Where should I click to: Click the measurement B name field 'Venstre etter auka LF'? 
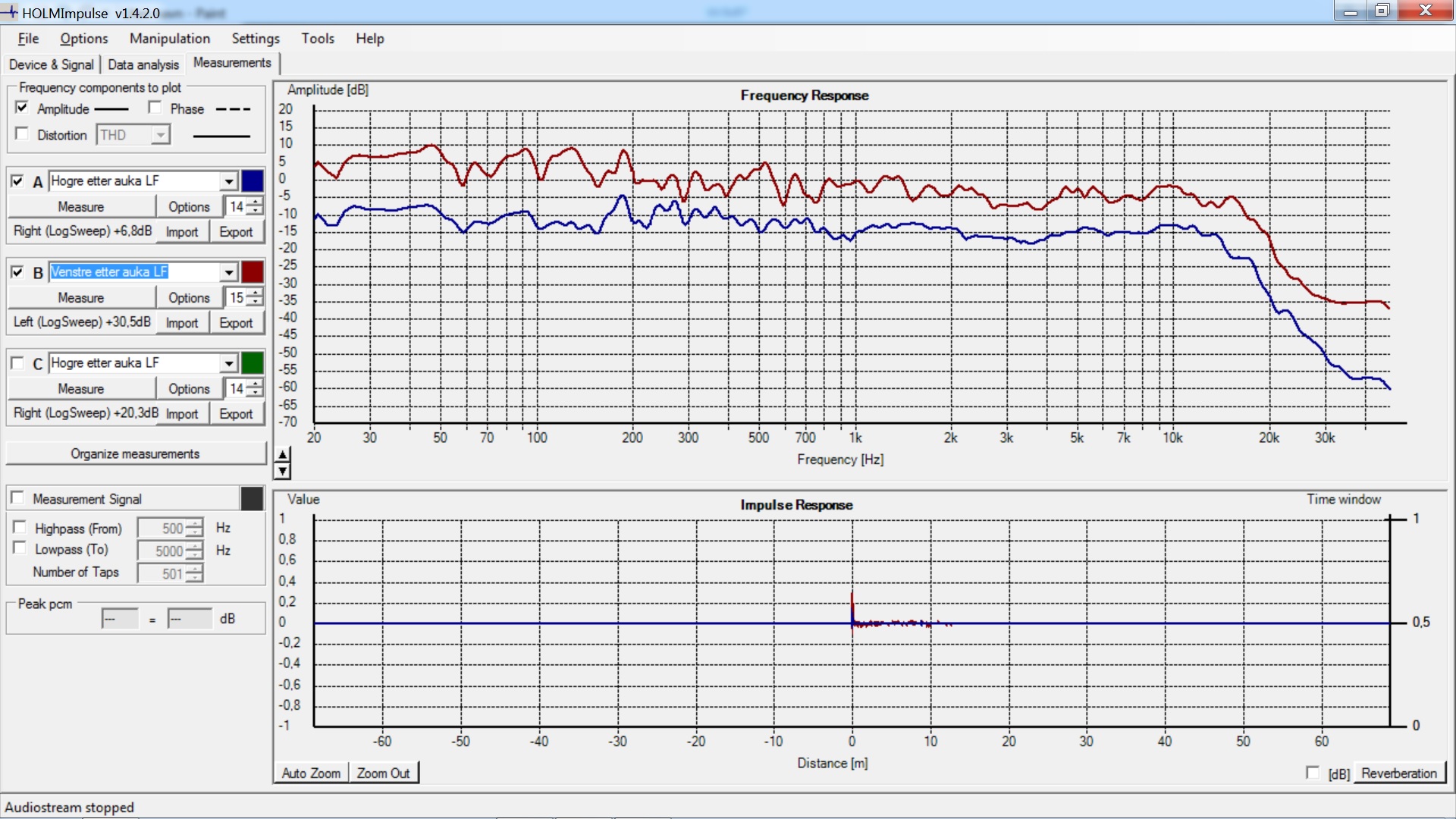135,272
